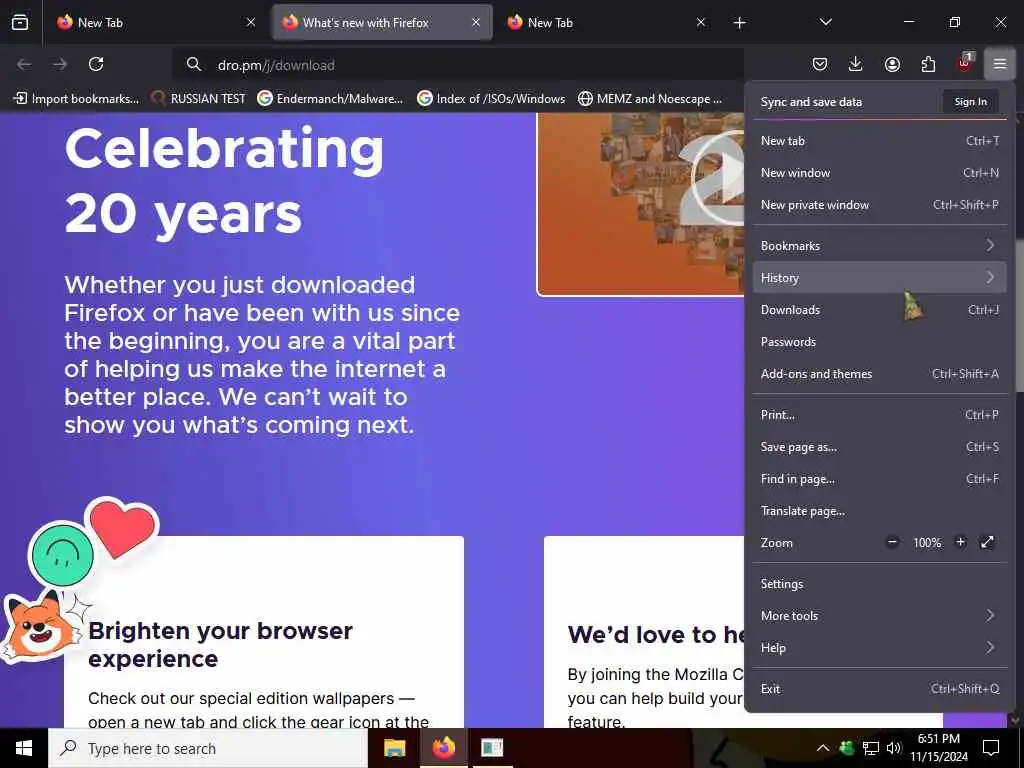Open the volume speaker tray icon
The width and height of the screenshot is (1024, 768).
pyautogui.click(x=894, y=748)
